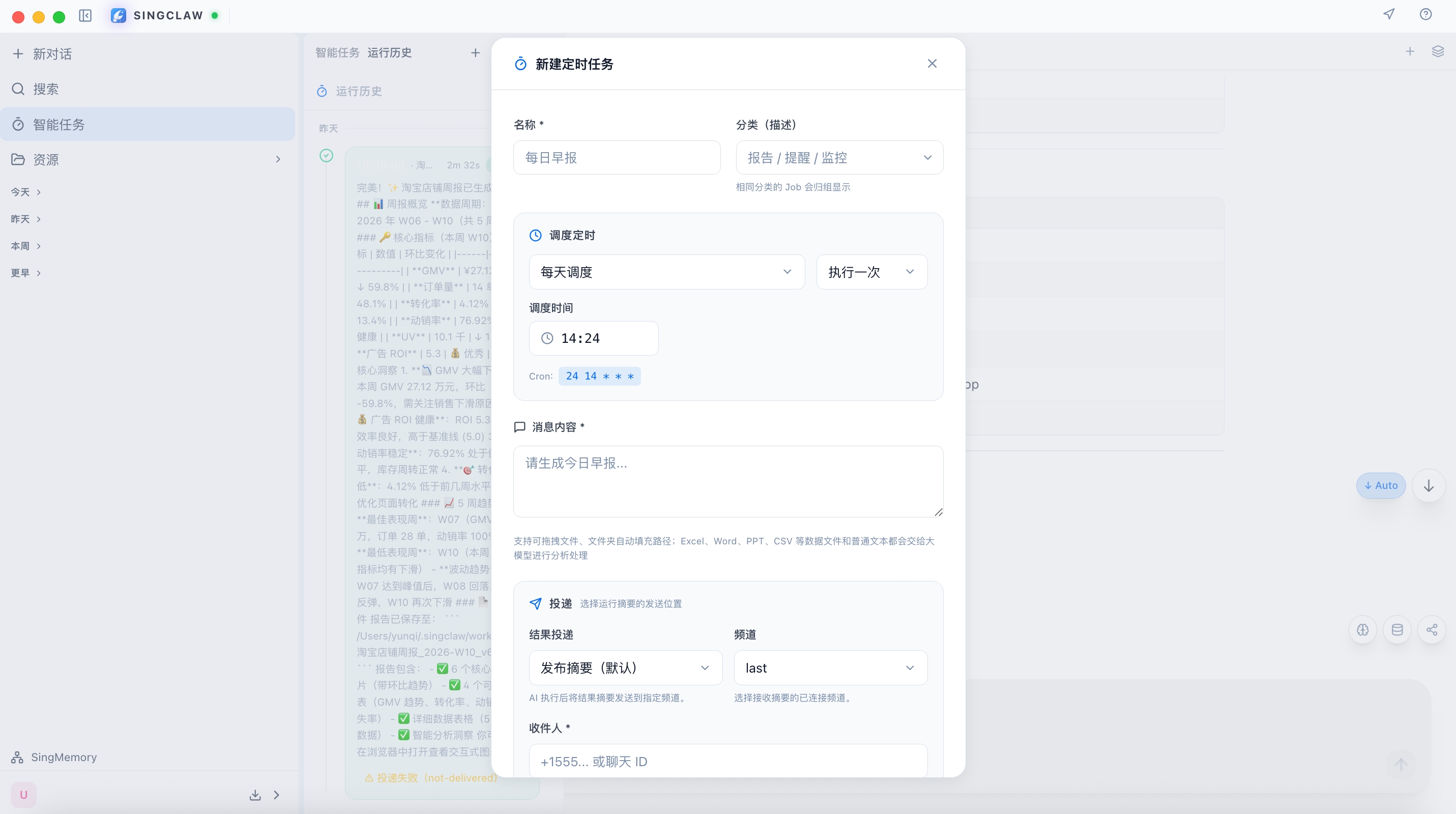Image resolution: width=1456 pixels, height=814 pixels.
Task: Click the database icon button
Action: tap(1397, 630)
